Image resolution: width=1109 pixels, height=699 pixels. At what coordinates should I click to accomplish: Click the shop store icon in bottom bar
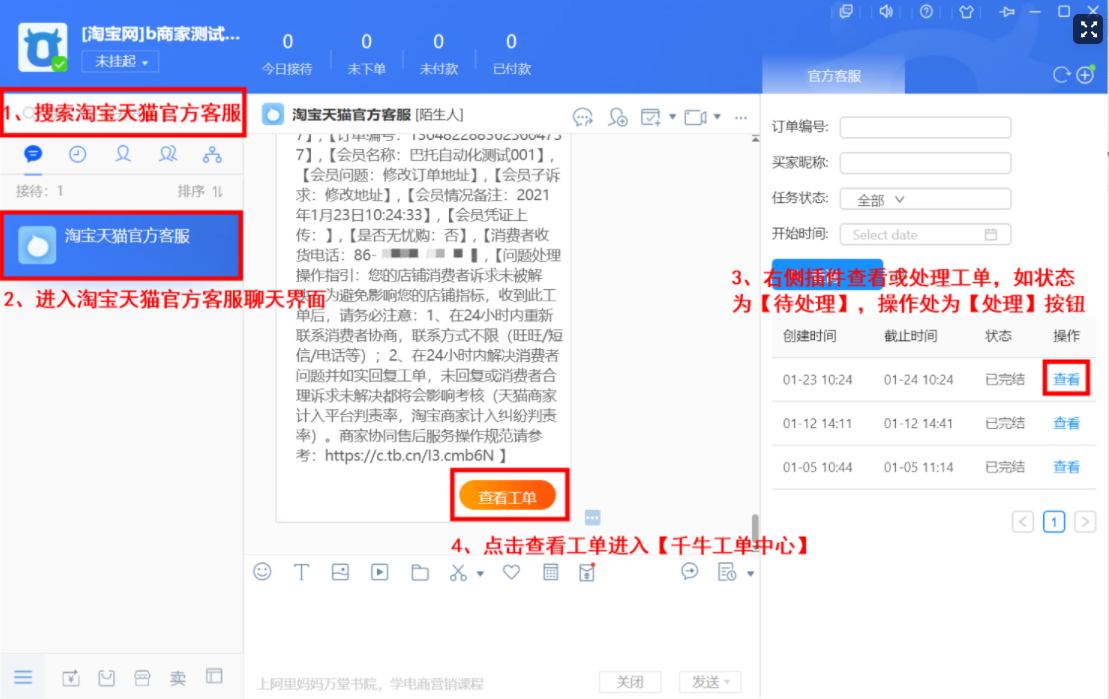[142, 678]
